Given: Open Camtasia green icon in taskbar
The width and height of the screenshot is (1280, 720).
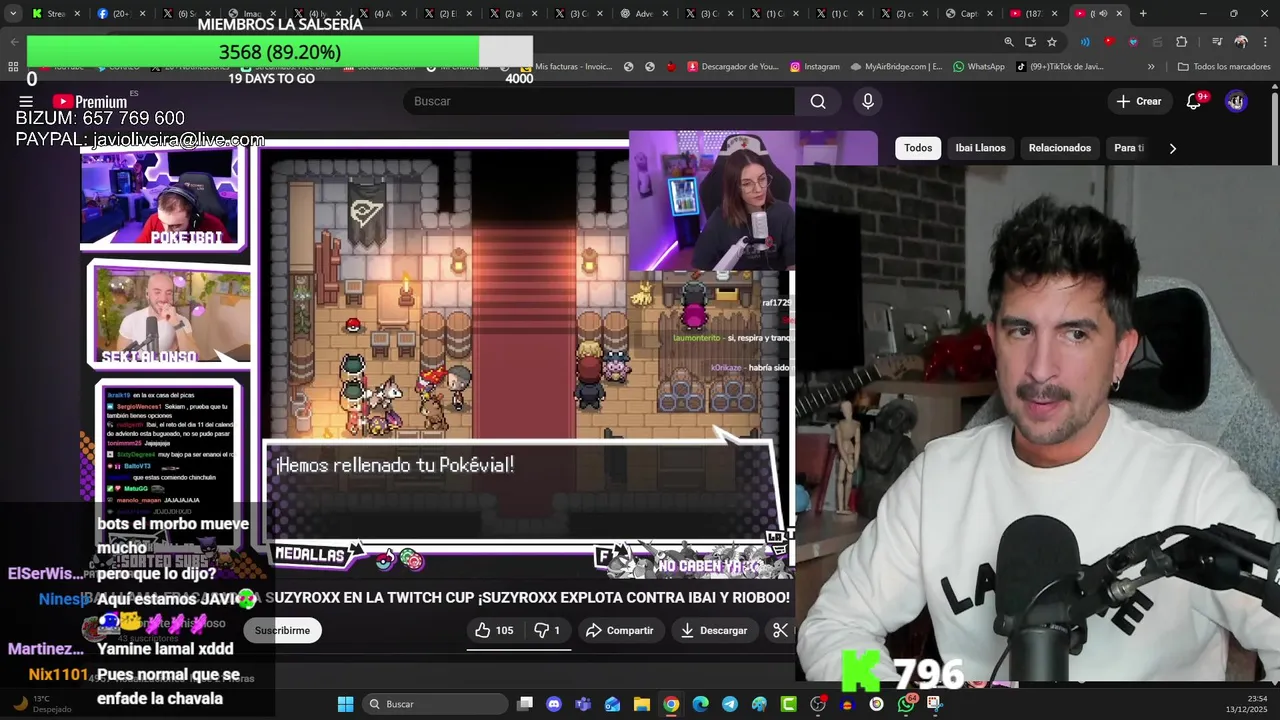Looking at the screenshot, I should (x=789, y=704).
